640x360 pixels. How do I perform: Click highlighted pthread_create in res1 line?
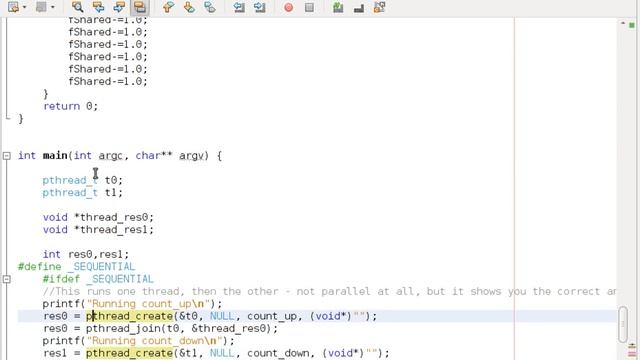point(129,353)
